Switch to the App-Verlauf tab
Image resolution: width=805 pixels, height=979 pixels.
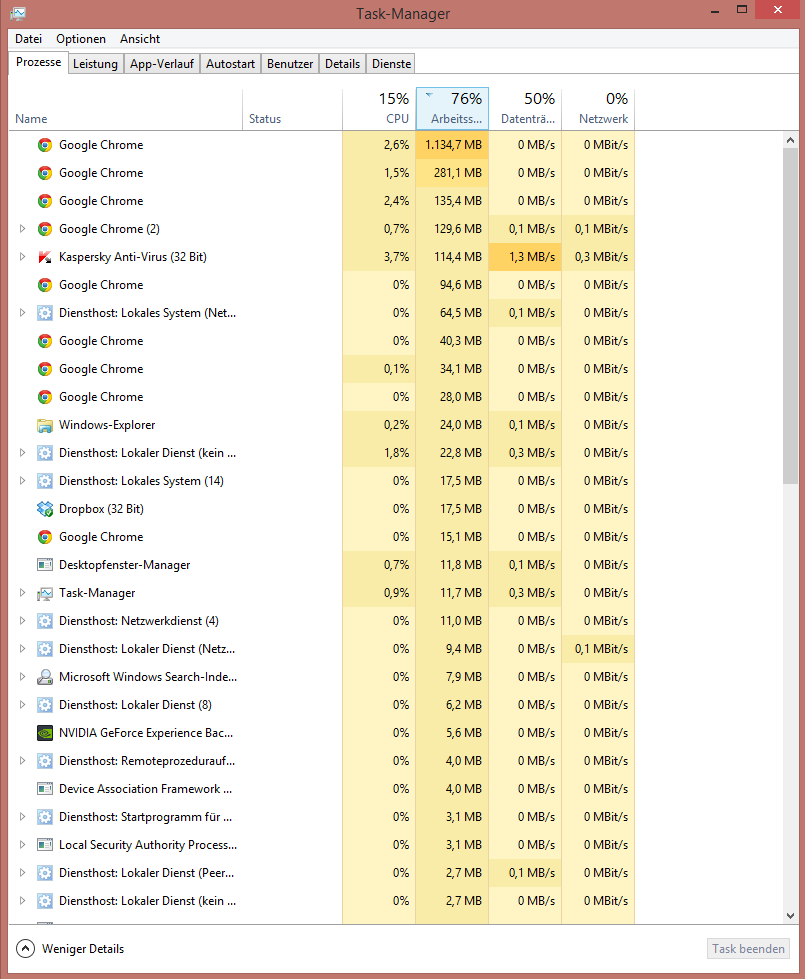162,64
